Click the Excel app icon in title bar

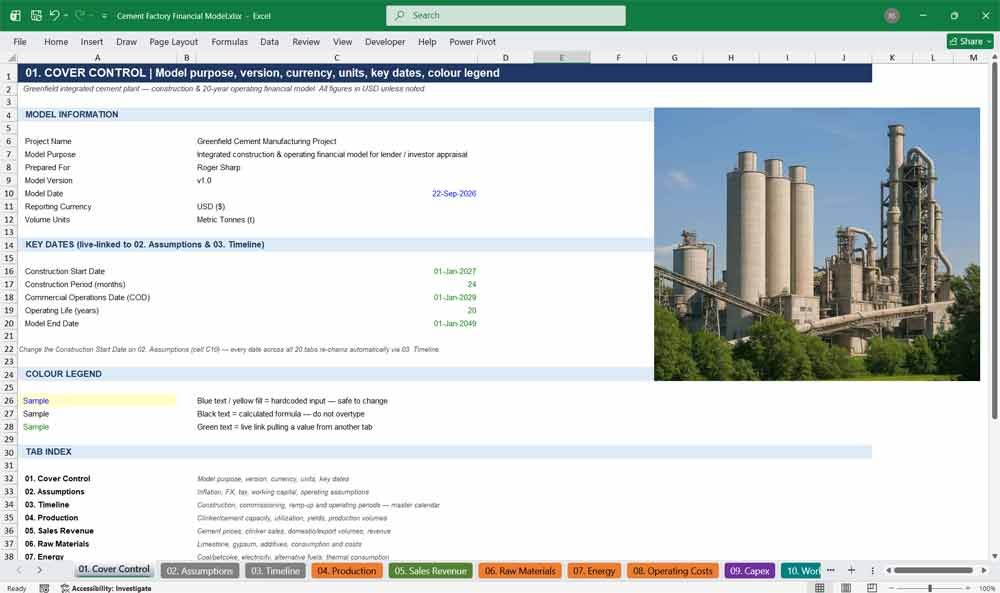pos(15,15)
